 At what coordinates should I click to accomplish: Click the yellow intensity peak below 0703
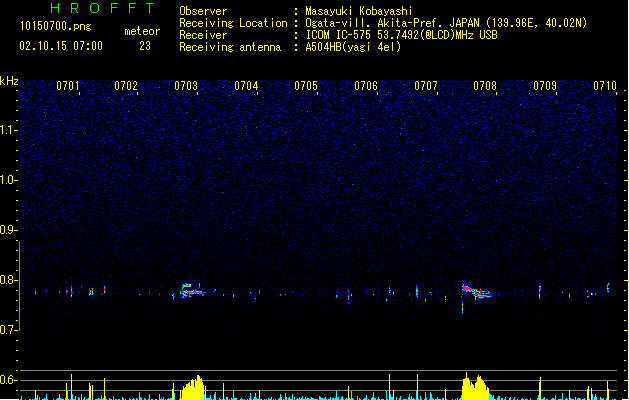click(x=193, y=387)
